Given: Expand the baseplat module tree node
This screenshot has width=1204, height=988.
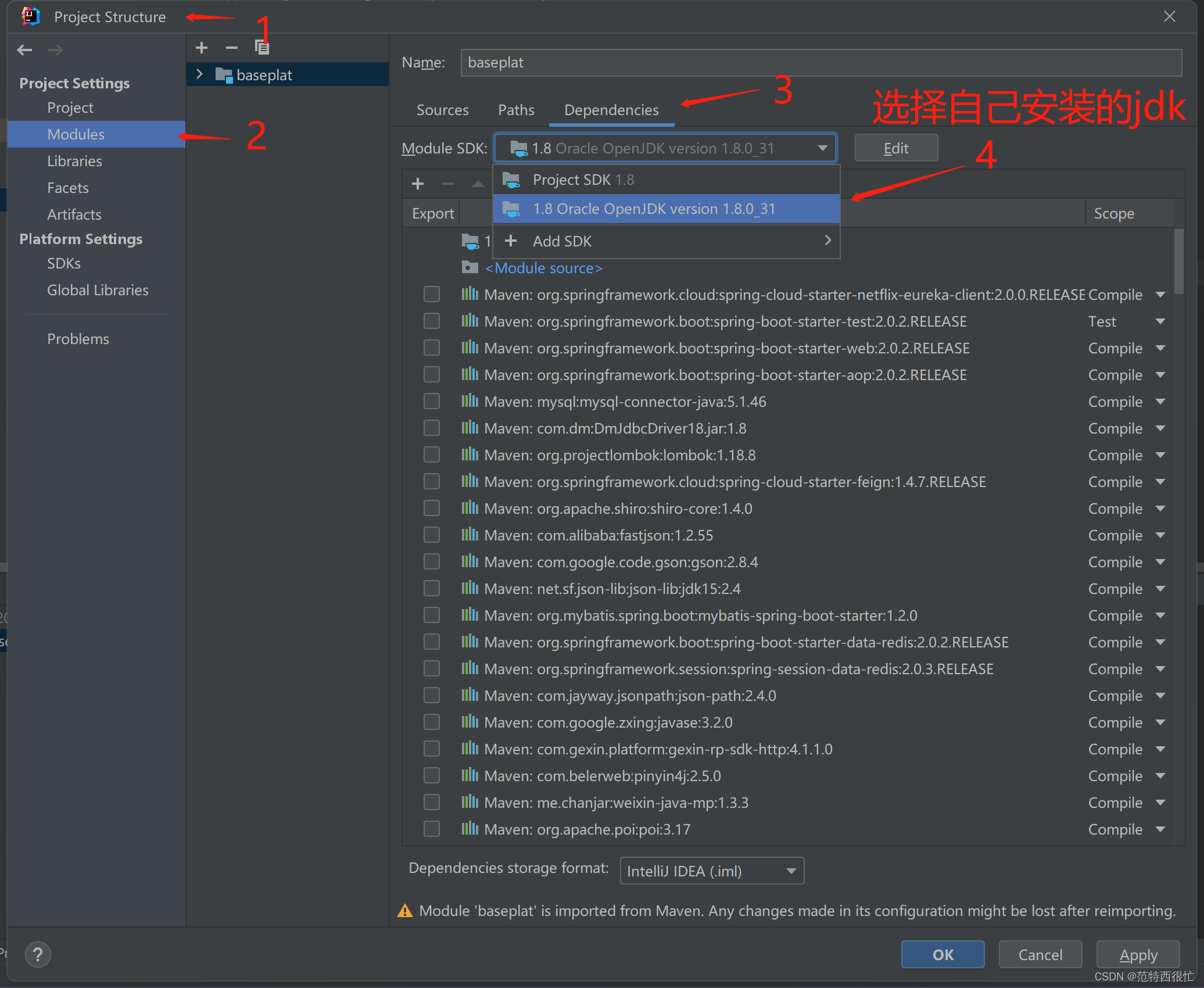Looking at the screenshot, I should click(199, 74).
